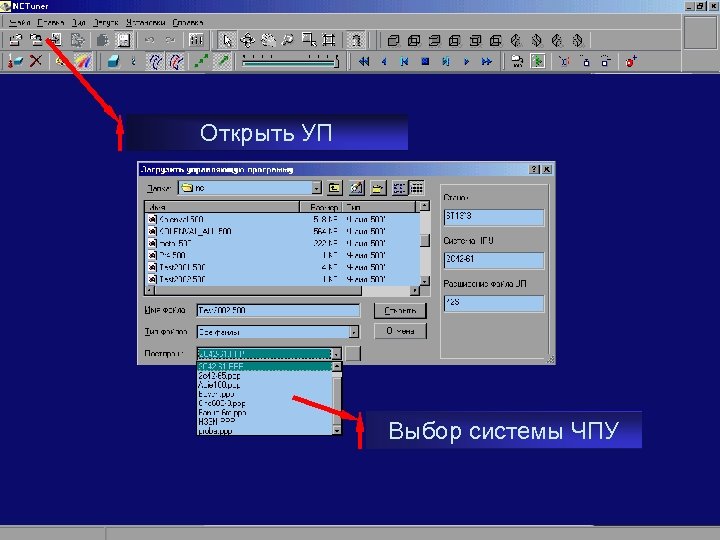The width and height of the screenshot is (720, 540).
Task: Play simulation with the single right arrow
Action: [467, 61]
